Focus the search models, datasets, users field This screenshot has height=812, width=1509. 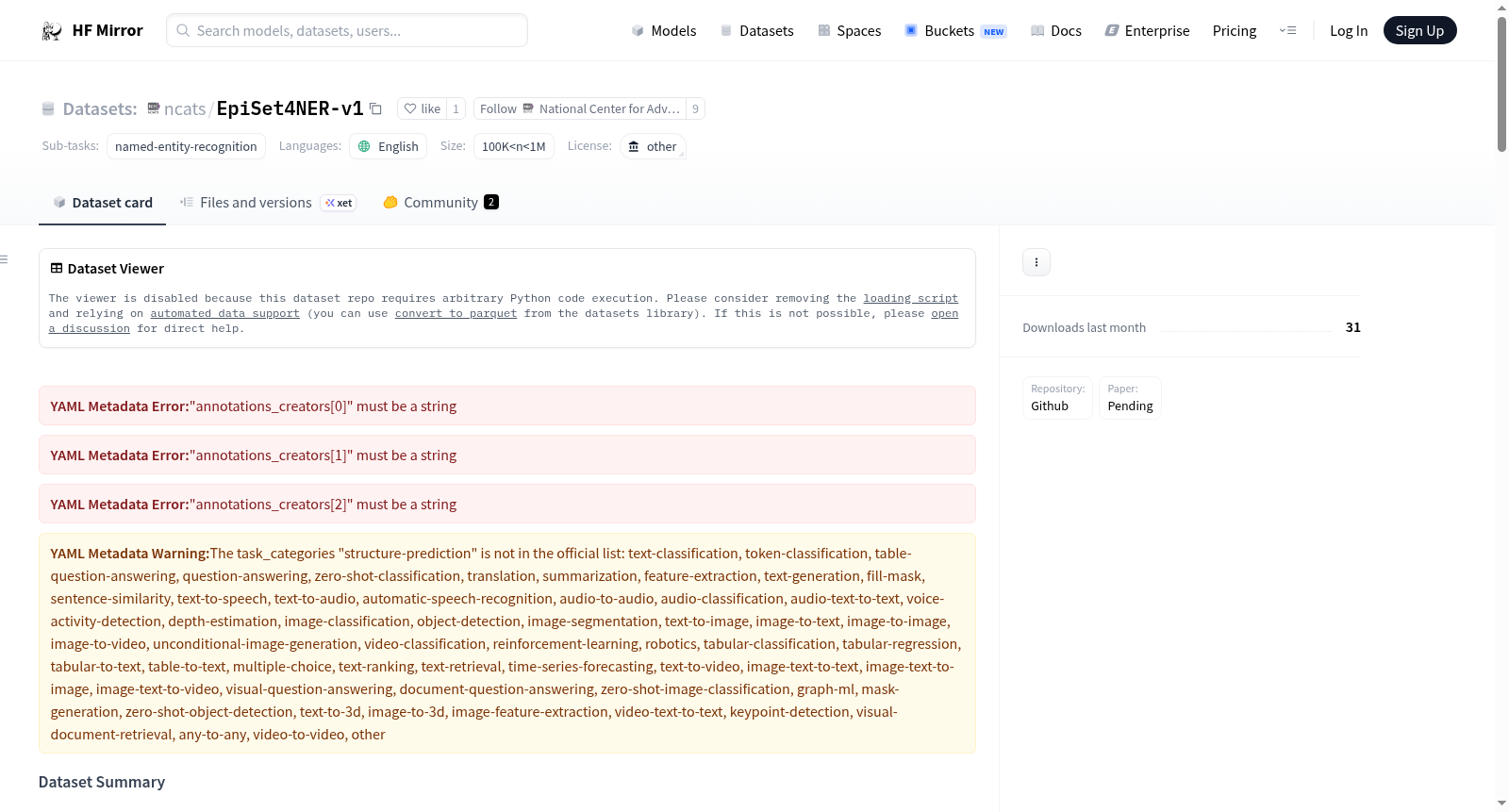tap(347, 30)
